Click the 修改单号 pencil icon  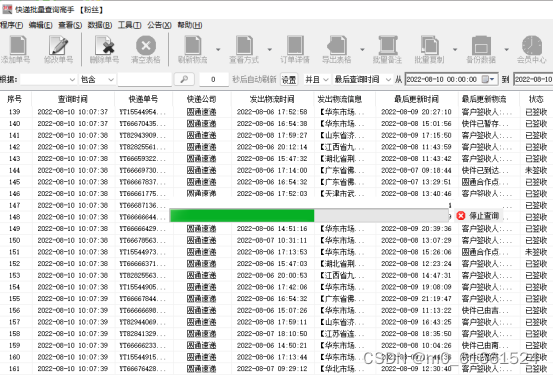[x=58, y=46]
